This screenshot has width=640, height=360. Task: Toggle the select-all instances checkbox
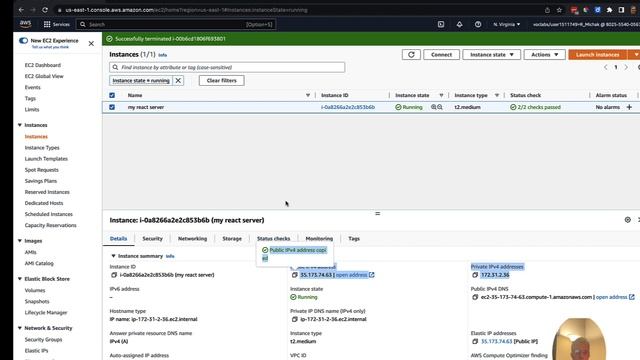tap(112, 95)
